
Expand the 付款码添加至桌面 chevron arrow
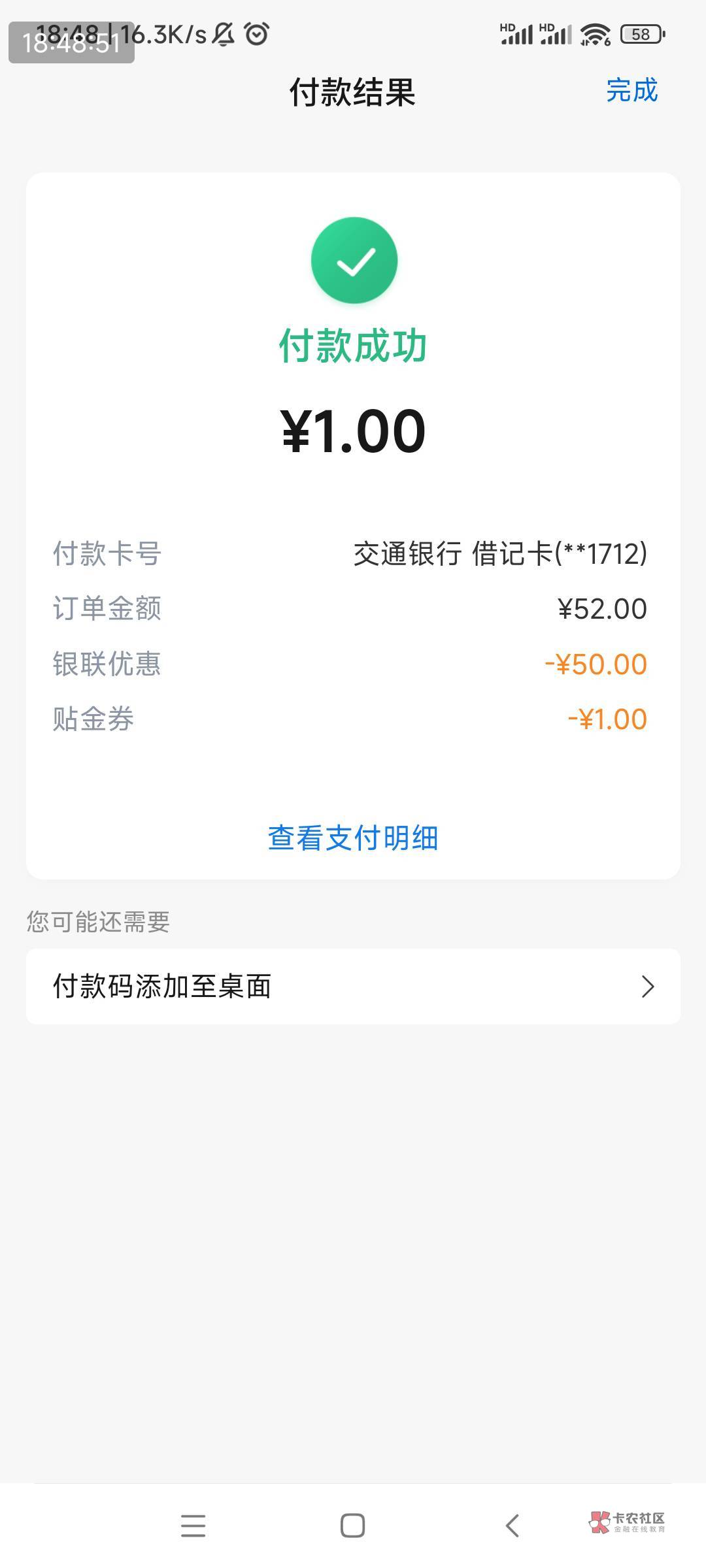(647, 987)
